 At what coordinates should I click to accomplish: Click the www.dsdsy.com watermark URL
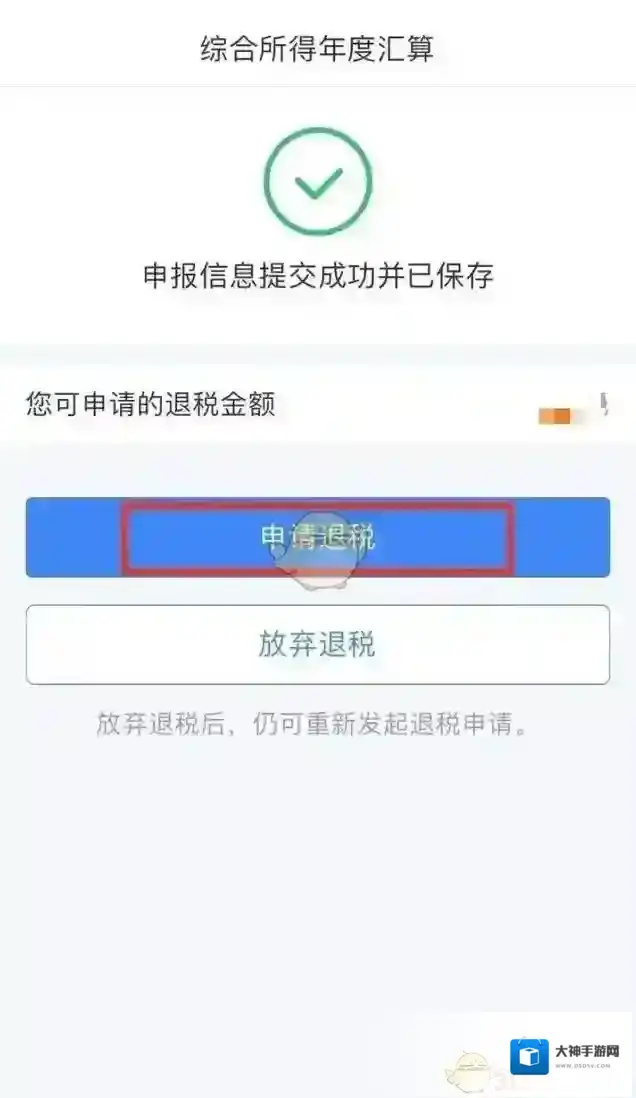pyautogui.click(x=583, y=1066)
